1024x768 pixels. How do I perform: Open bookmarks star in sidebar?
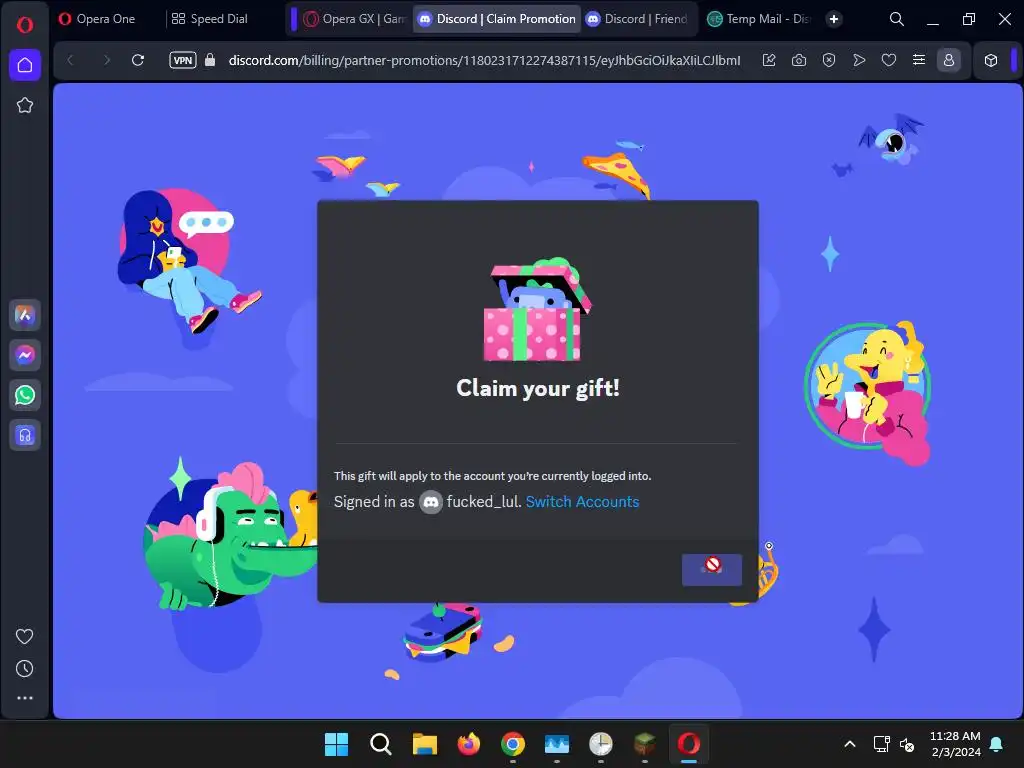tap(25, 105)
